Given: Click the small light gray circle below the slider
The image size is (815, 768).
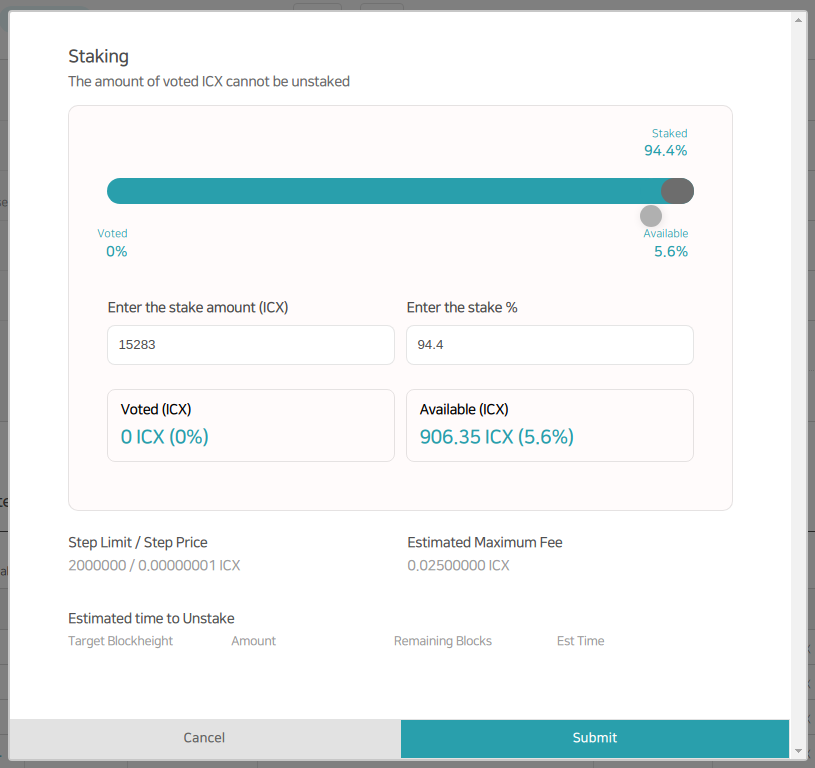Looking at the screenshot, I should 651,216.
